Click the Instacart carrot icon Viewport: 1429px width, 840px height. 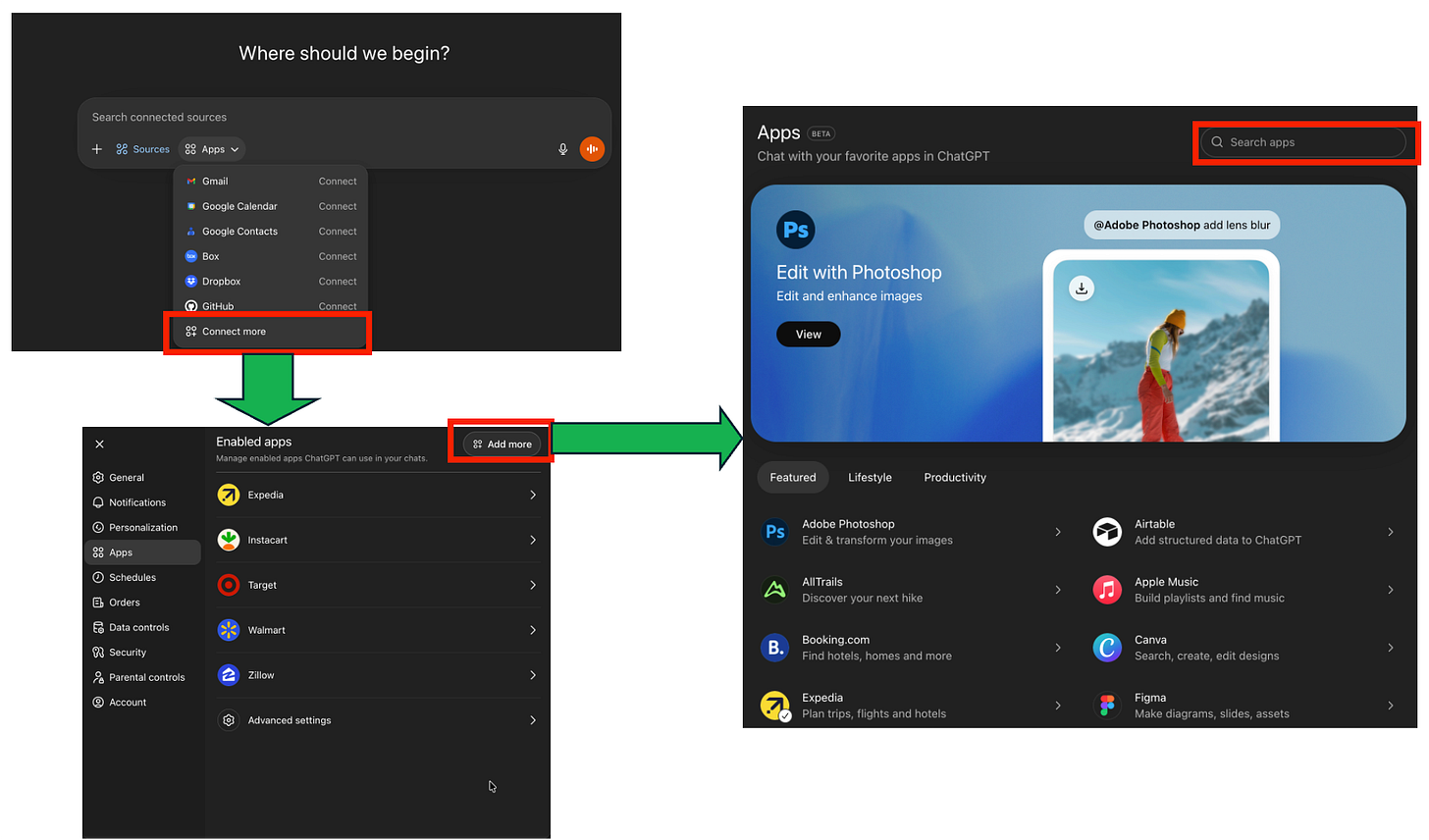tap(229, 541)
